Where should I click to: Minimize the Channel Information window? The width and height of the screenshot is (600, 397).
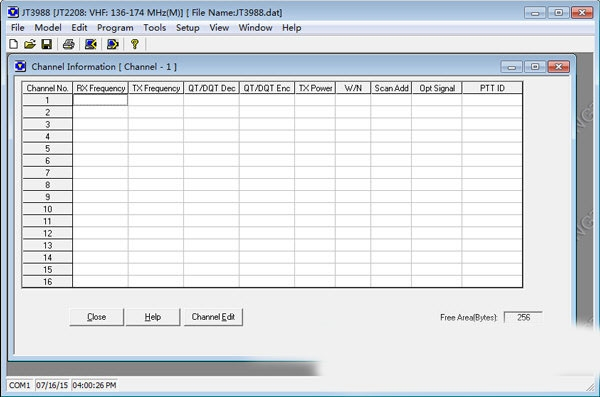512,67
